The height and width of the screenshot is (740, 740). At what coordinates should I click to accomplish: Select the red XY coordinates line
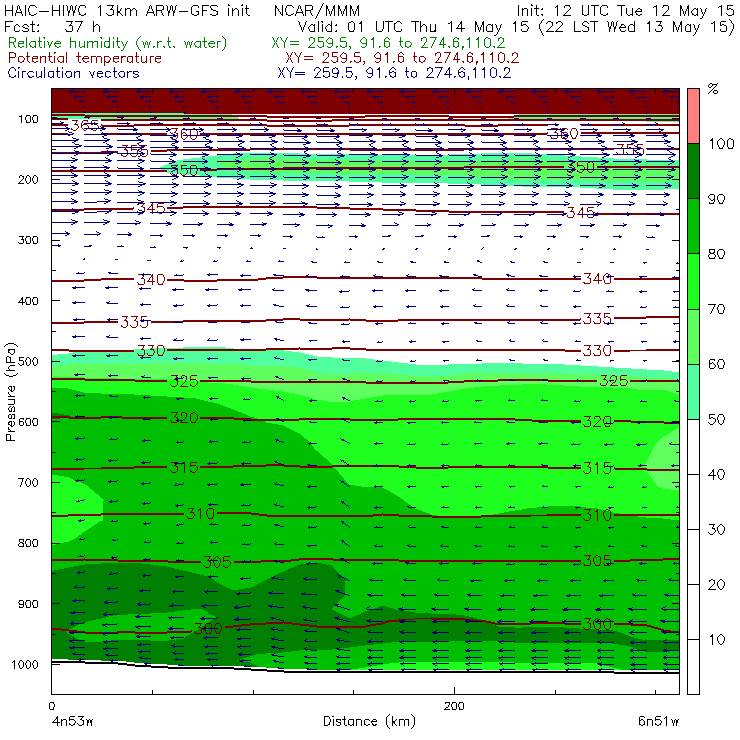click(402, 58)
